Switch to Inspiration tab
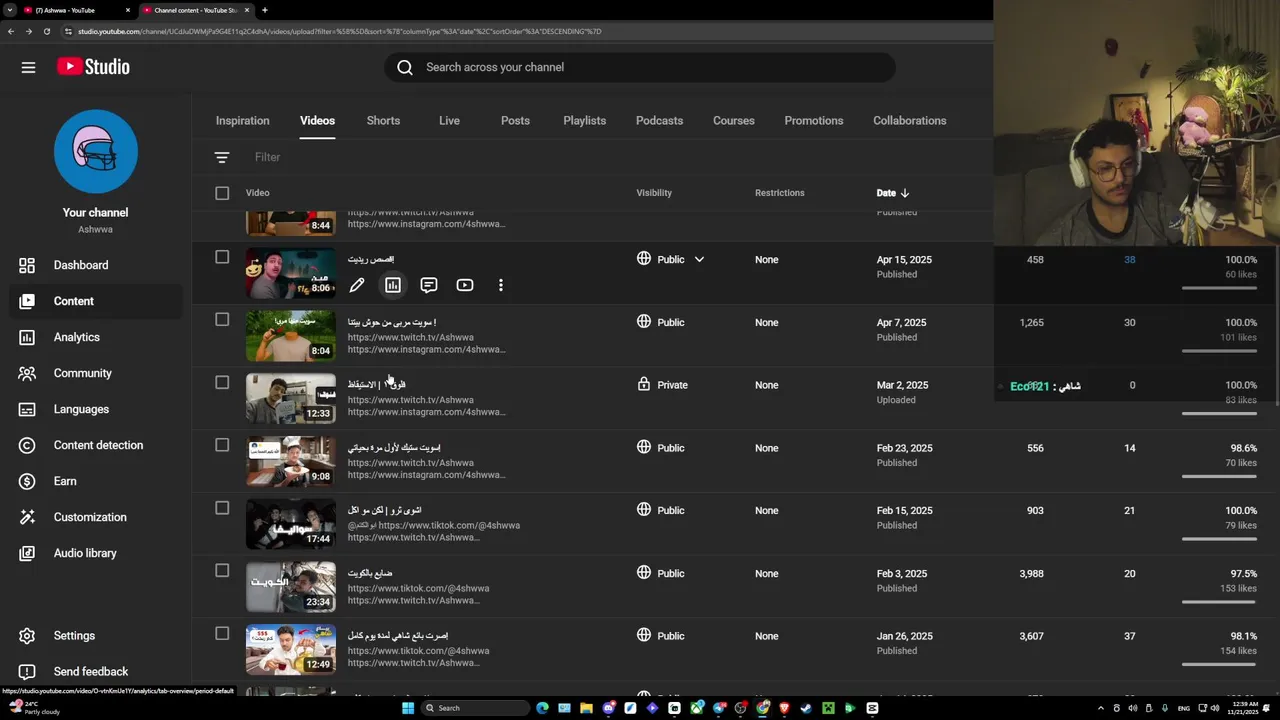This screenshot has height=720, width=1280. coord(242,121)
